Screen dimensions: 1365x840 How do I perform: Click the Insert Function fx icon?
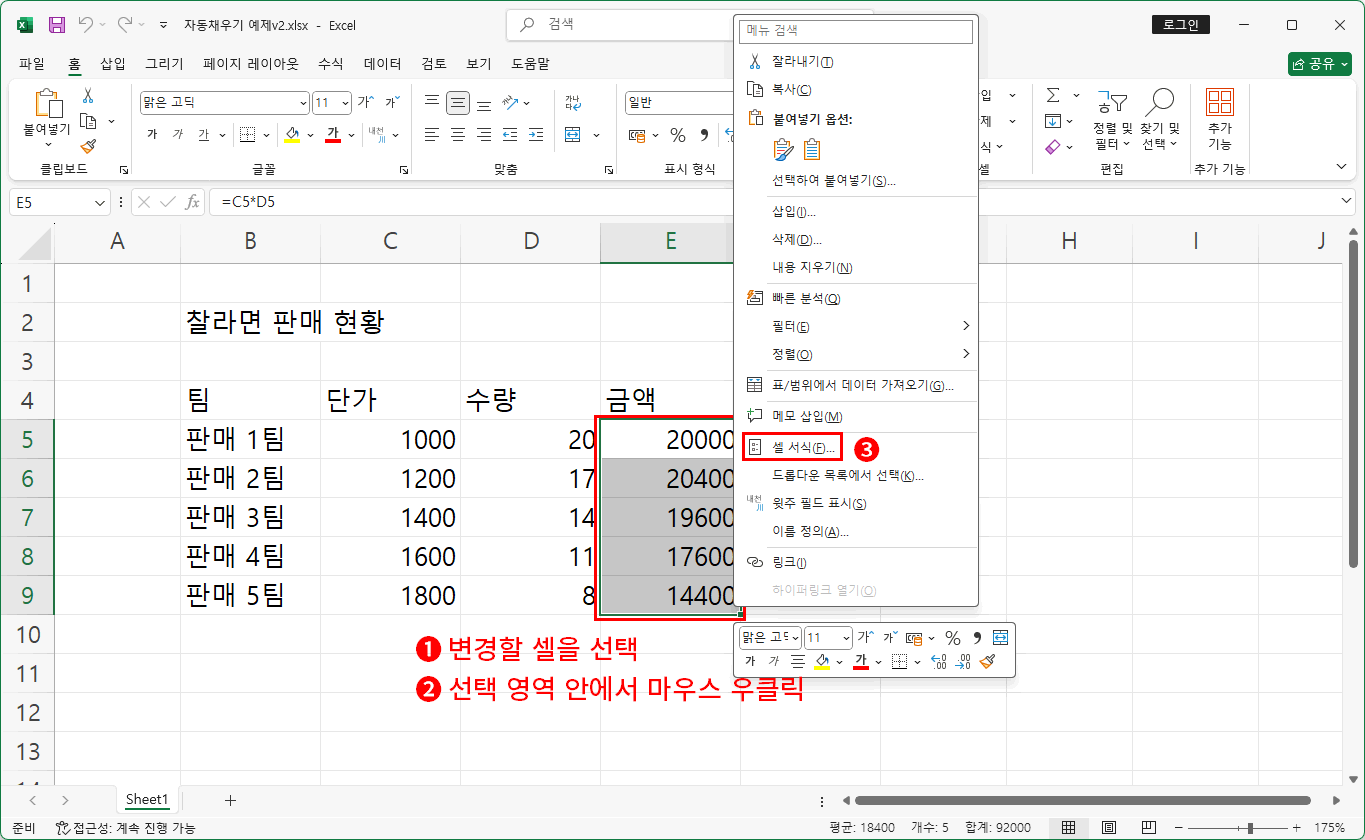coord(192,202)
